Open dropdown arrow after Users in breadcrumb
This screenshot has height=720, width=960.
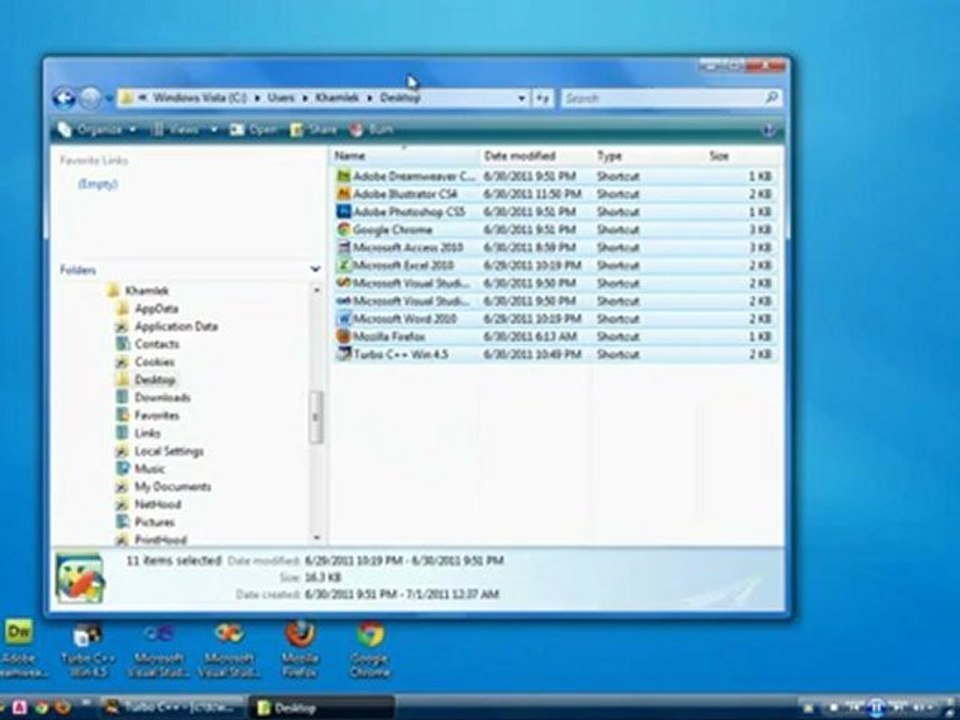[x=305, y=98]
